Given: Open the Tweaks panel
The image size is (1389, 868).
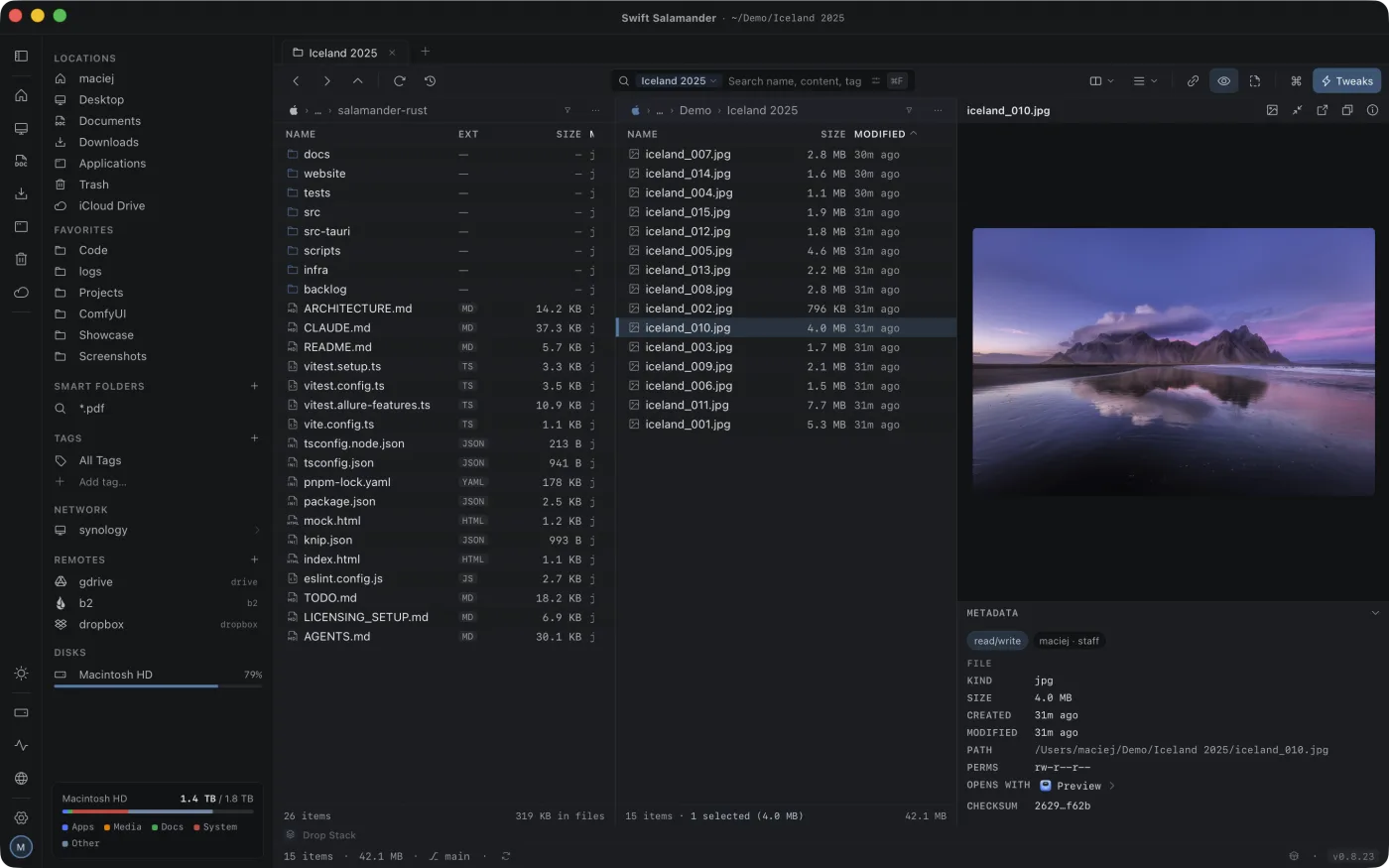Looking at the screenshot, I should click(1346, 81).
